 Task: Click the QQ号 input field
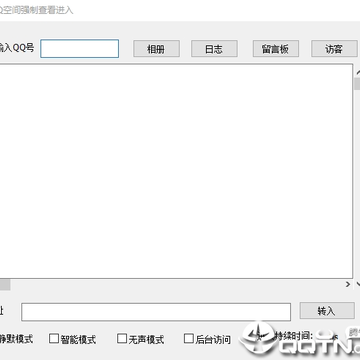pos(80,49)
